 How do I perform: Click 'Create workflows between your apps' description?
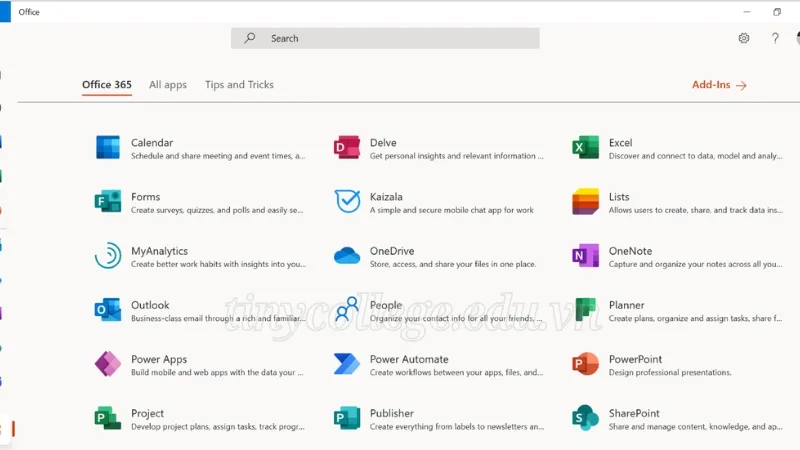(457, 372)
